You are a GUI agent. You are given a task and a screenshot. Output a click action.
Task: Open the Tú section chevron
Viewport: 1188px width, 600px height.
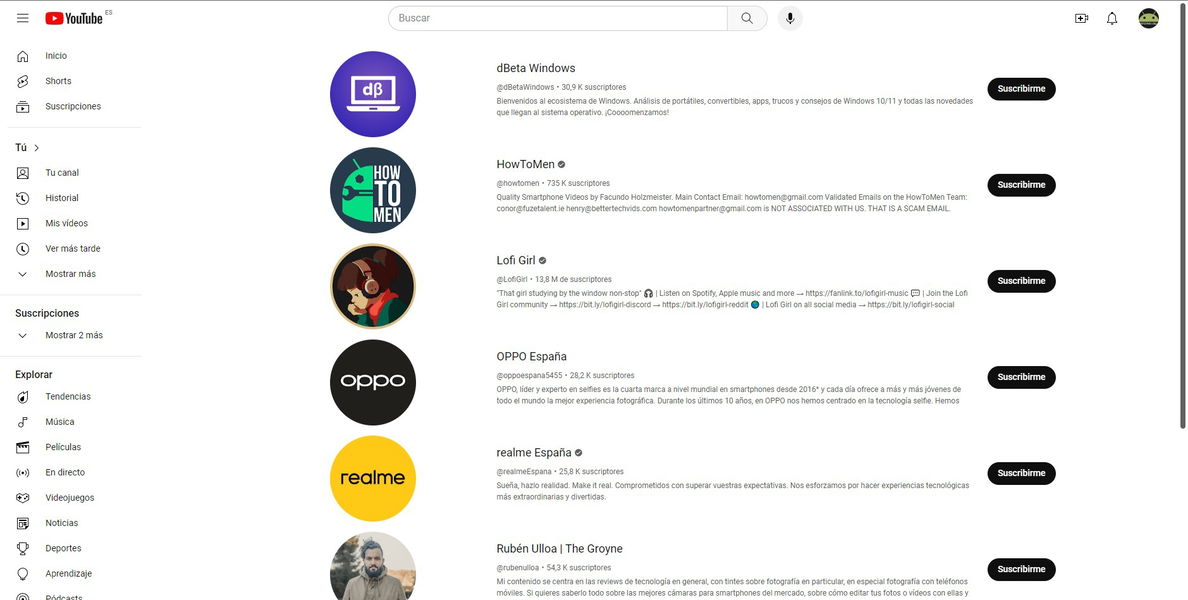pos(36,148)
